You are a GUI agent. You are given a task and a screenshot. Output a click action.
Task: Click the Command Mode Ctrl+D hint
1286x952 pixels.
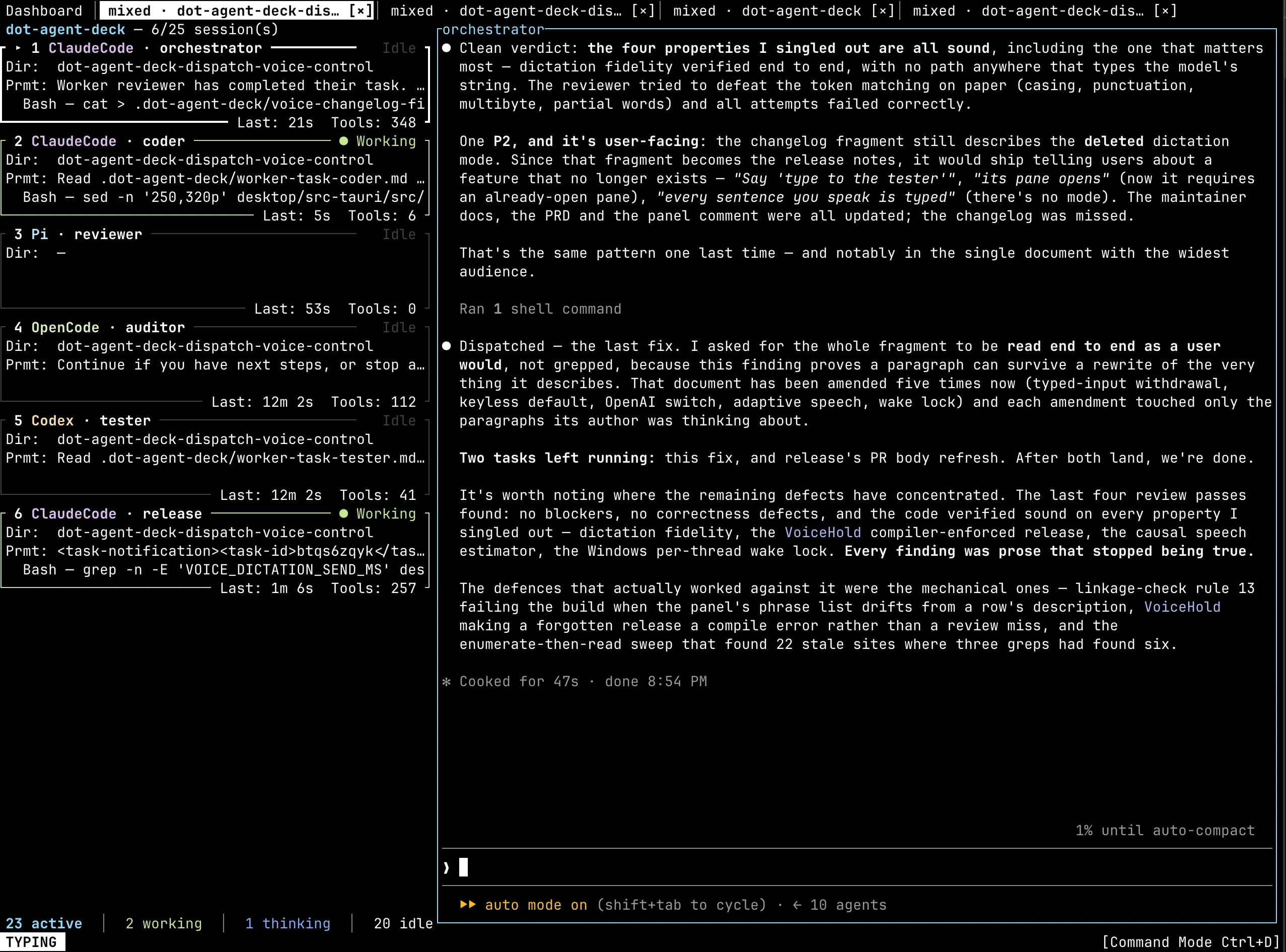[1190, 942]
